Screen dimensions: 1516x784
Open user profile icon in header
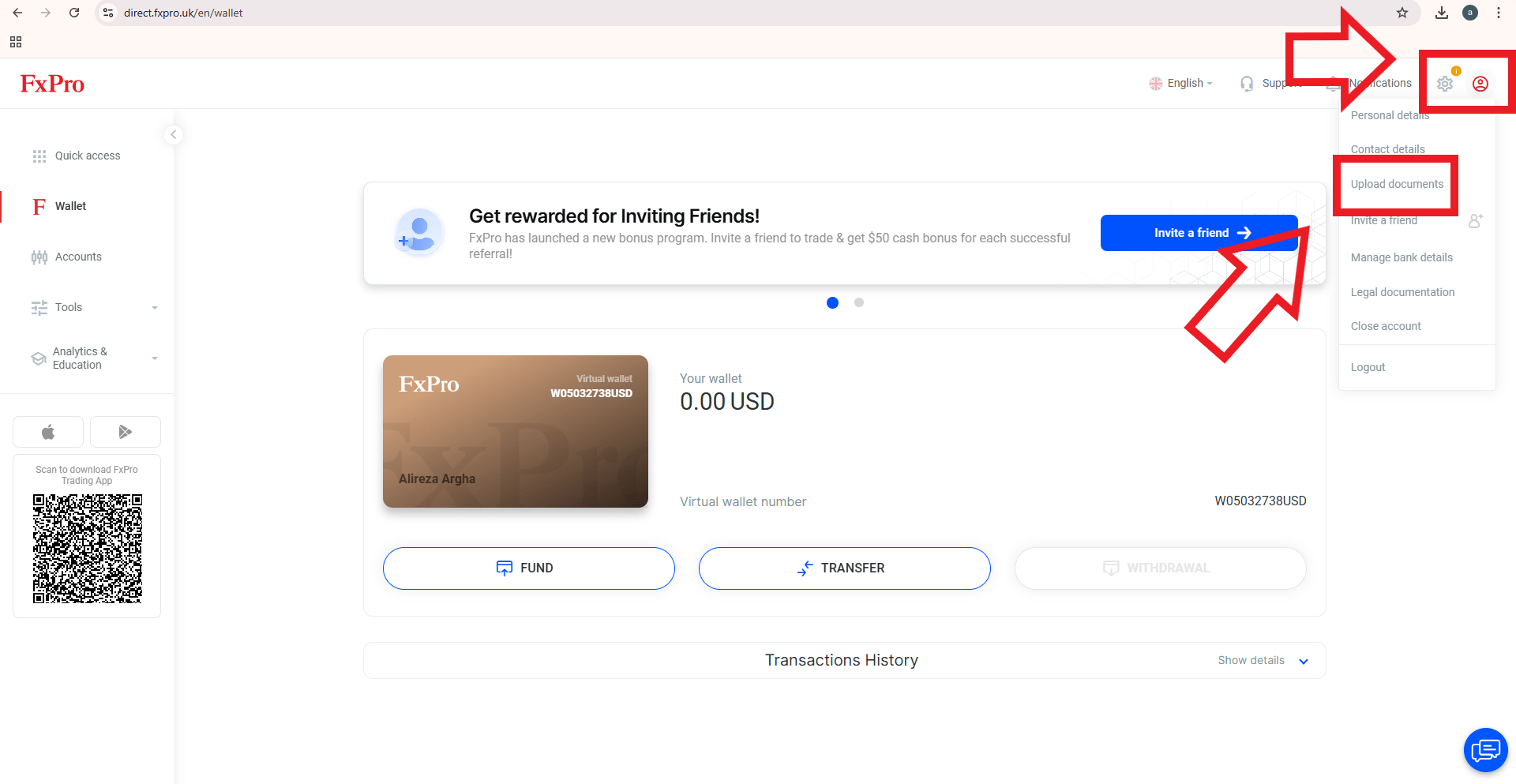point(1480,84)
